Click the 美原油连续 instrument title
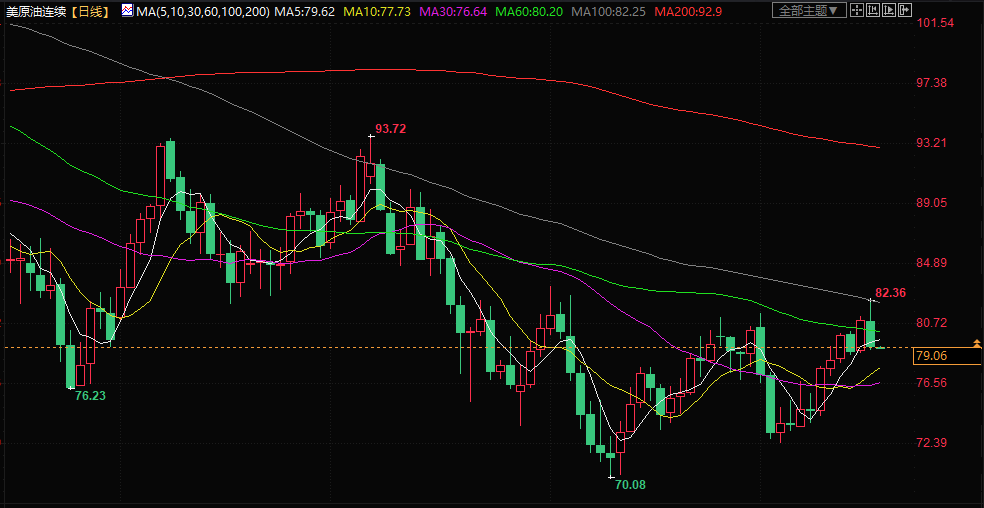This screenshot has width=984, height=508. pyautogui.click(x=38, y=11)
